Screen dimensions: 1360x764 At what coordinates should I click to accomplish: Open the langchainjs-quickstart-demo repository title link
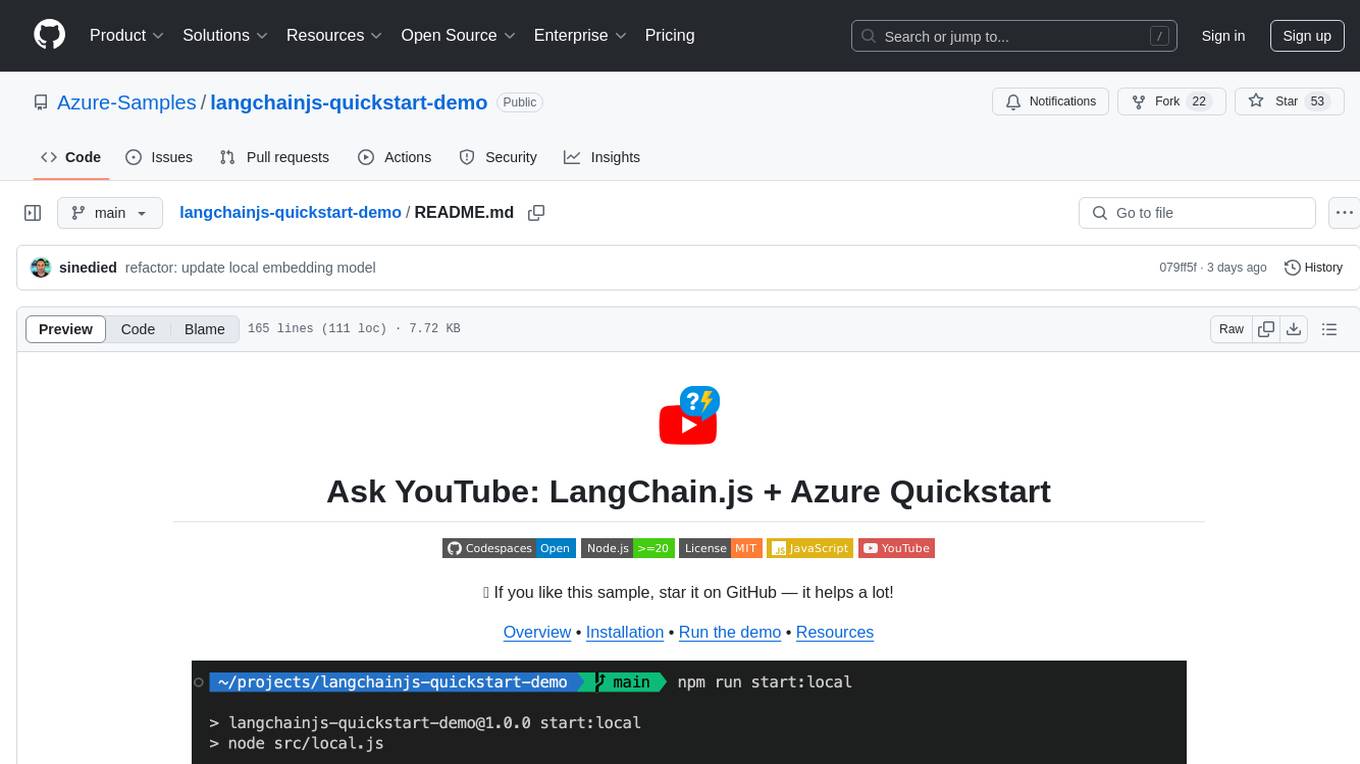[349, 102]
